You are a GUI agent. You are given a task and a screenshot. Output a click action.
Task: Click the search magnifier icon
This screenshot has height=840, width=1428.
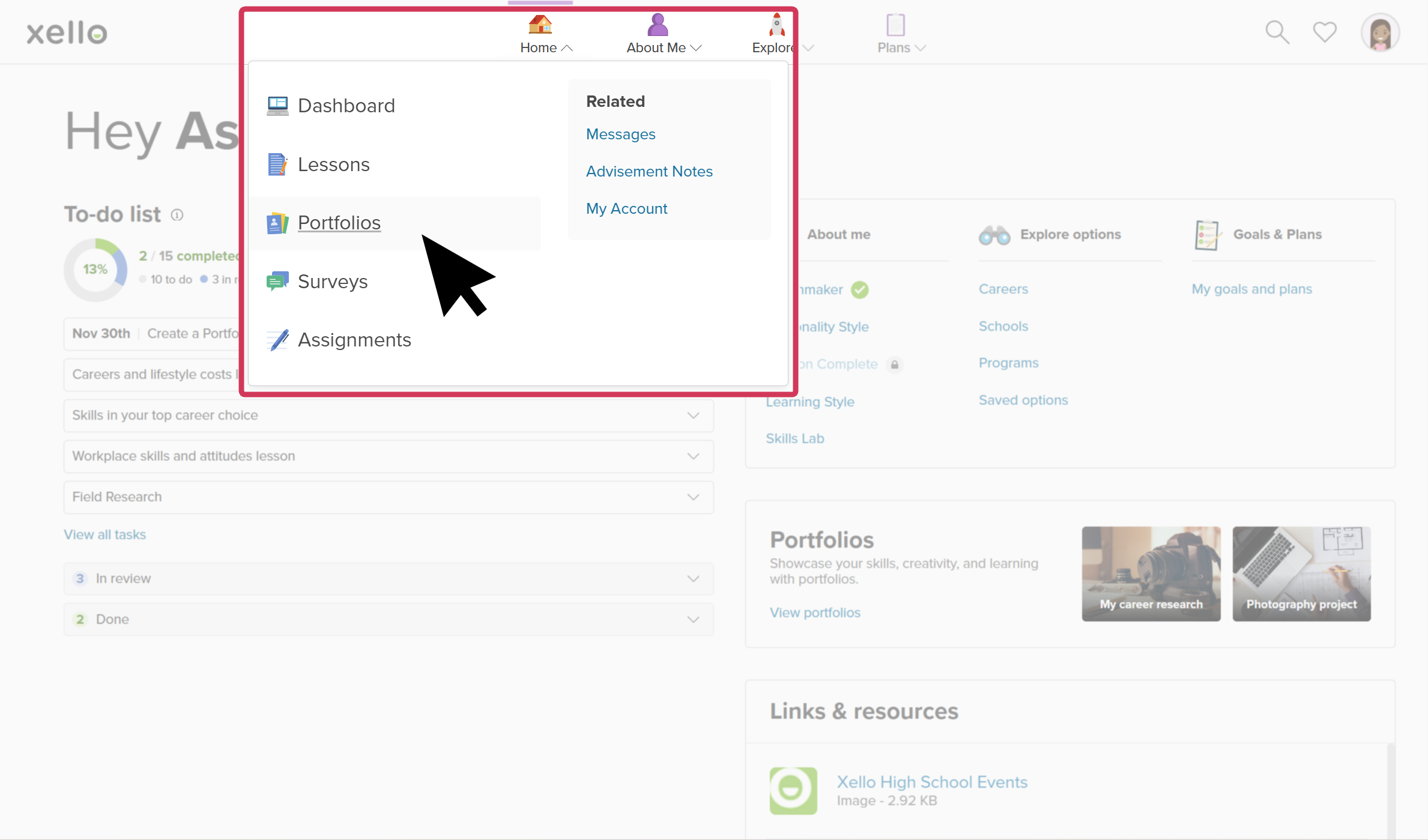click(1277, 32)
